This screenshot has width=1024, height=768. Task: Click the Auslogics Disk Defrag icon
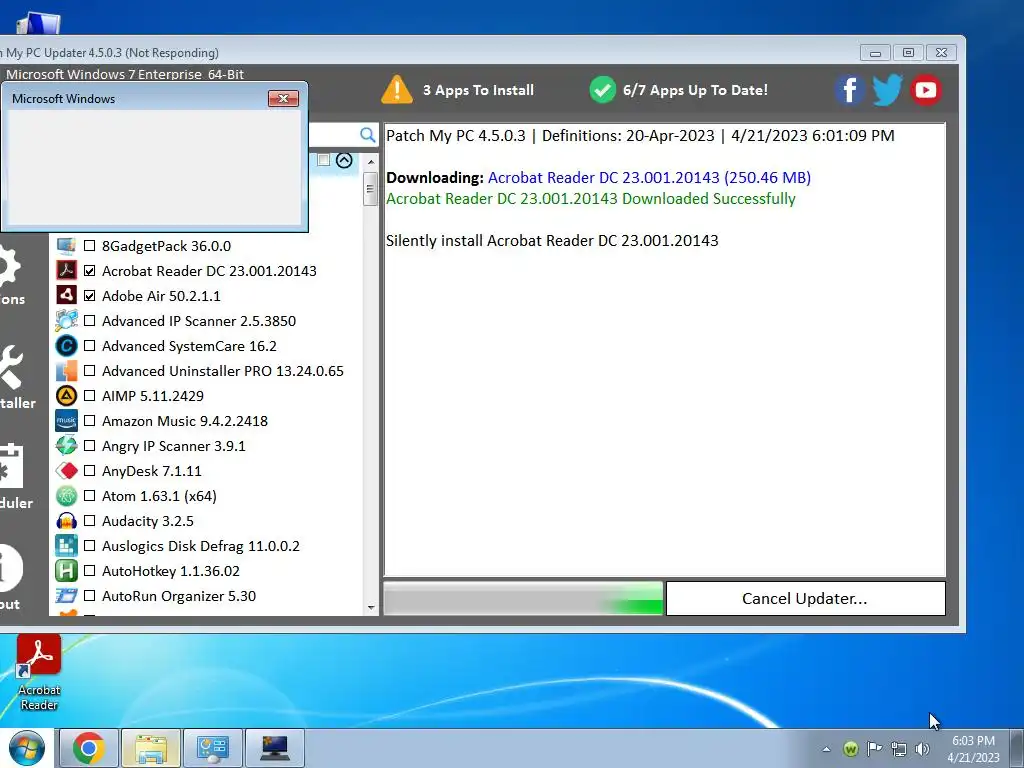(66, 545)
